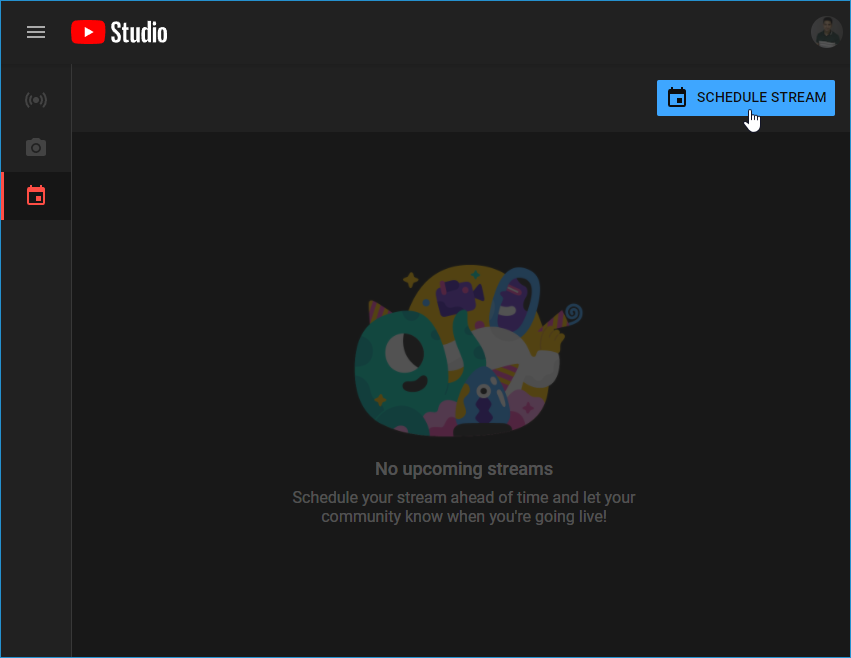The width and height of the screenshot is (851, 658).
Task: Select the Stream broadcast icon in sidebar
Action: (x=36, y=100)
